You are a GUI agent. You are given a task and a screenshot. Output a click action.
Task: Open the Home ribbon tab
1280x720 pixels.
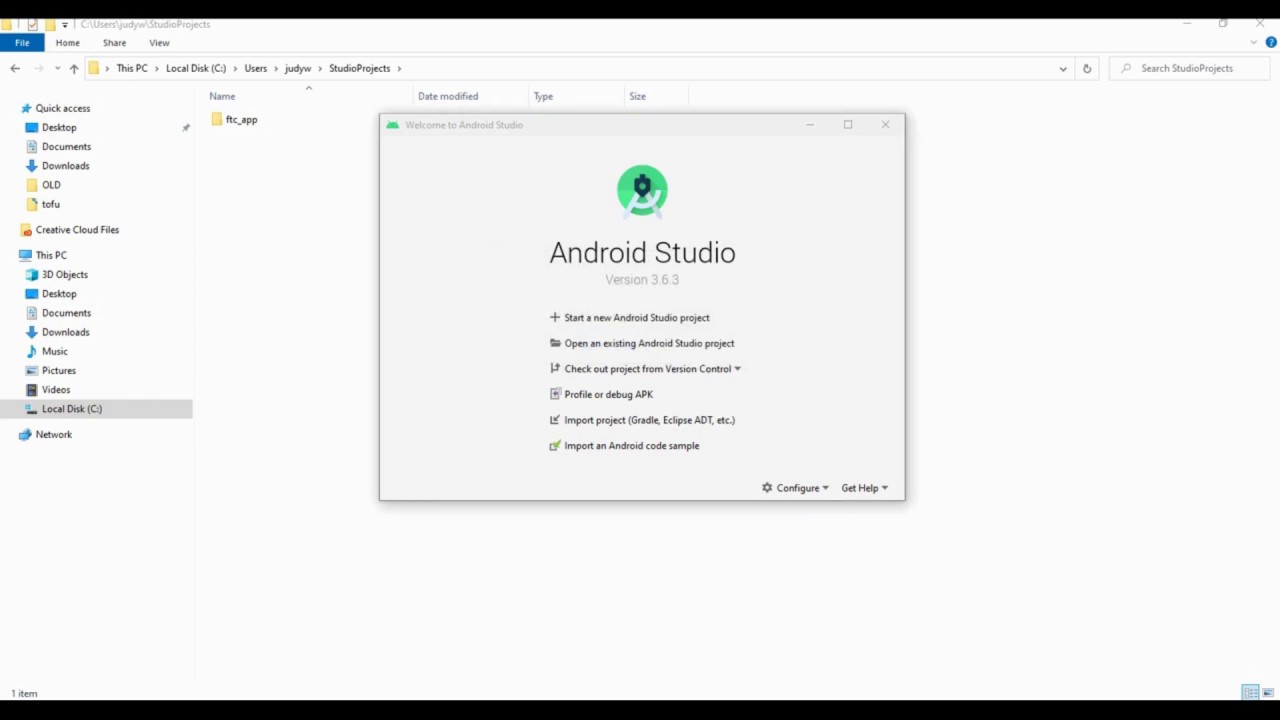coord(68,43)
